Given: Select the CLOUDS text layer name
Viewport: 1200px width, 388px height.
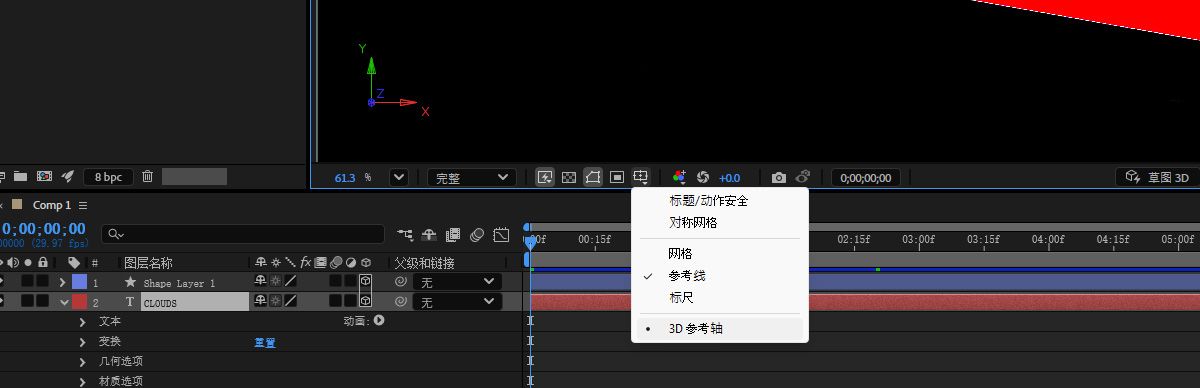Looking at the screenshot, I should click(x=195, y=302).
